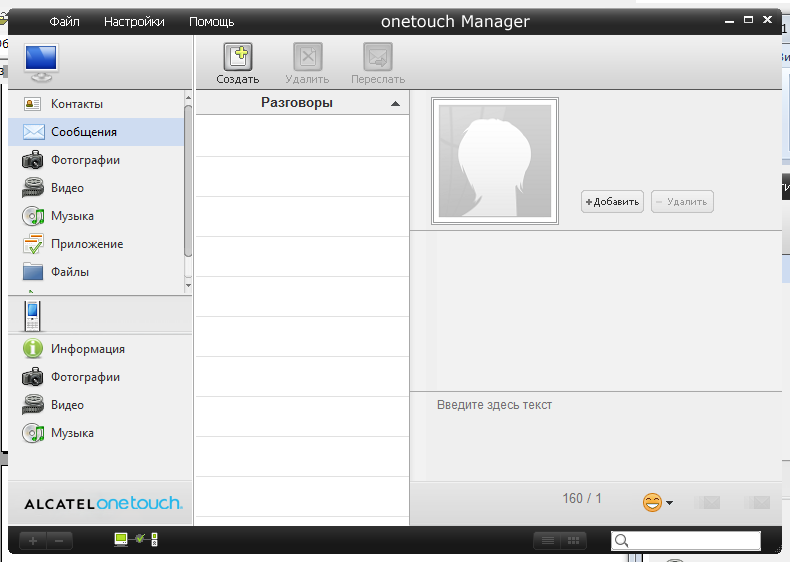This screenshot has width=790, height=562.
Task: Click the Создать new message icon
Action: pyautogui.click(x=237, y=58)
